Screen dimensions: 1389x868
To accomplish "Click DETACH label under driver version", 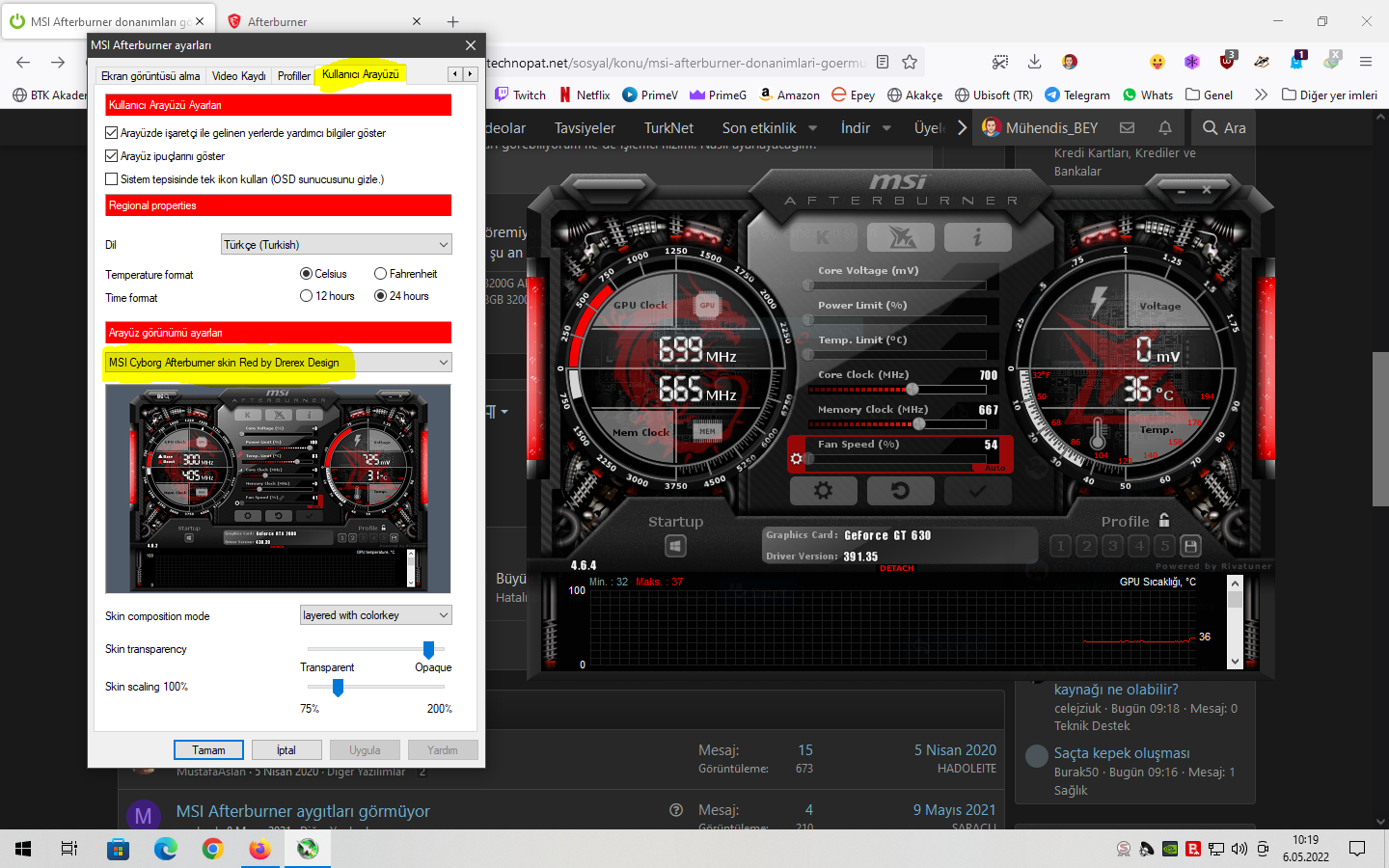I will coord(897,568).
